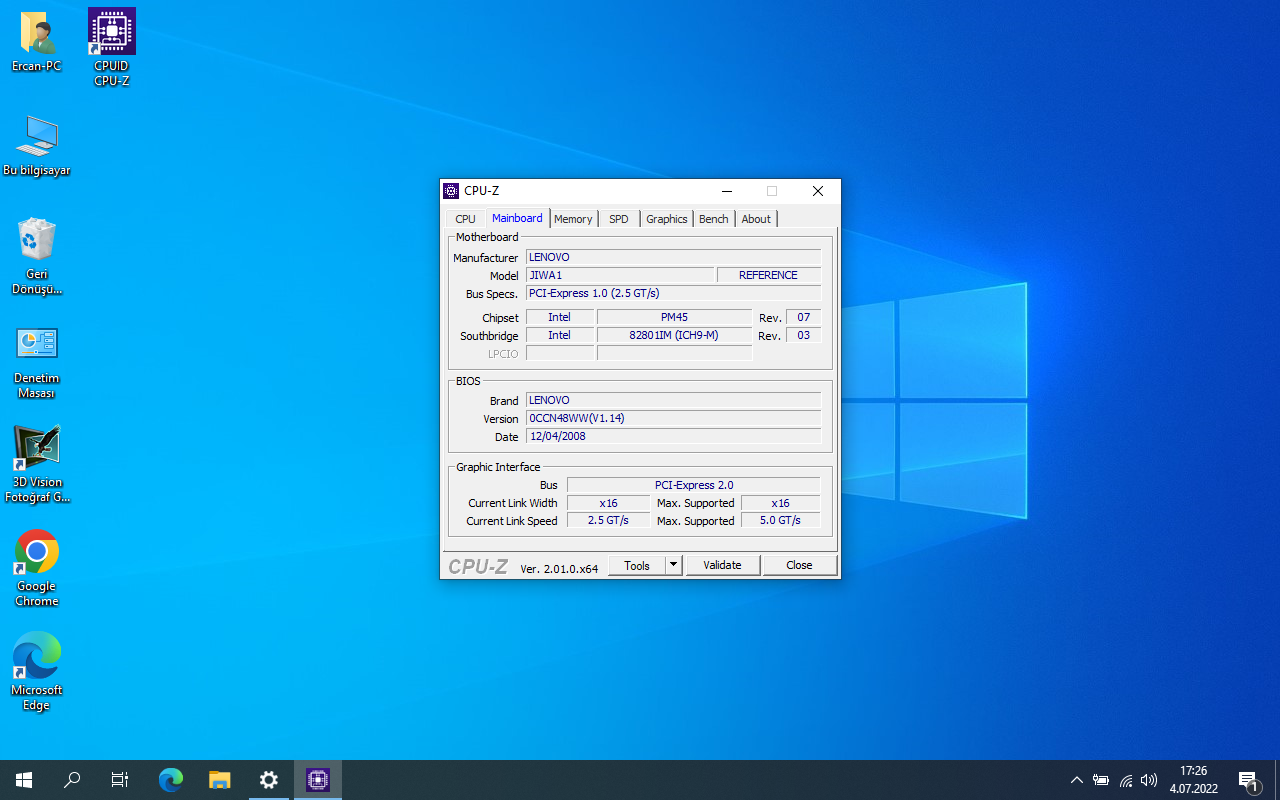Click the REFERENCE field
The height and width of the screenshot is (800, 1280).
point(769,275)
